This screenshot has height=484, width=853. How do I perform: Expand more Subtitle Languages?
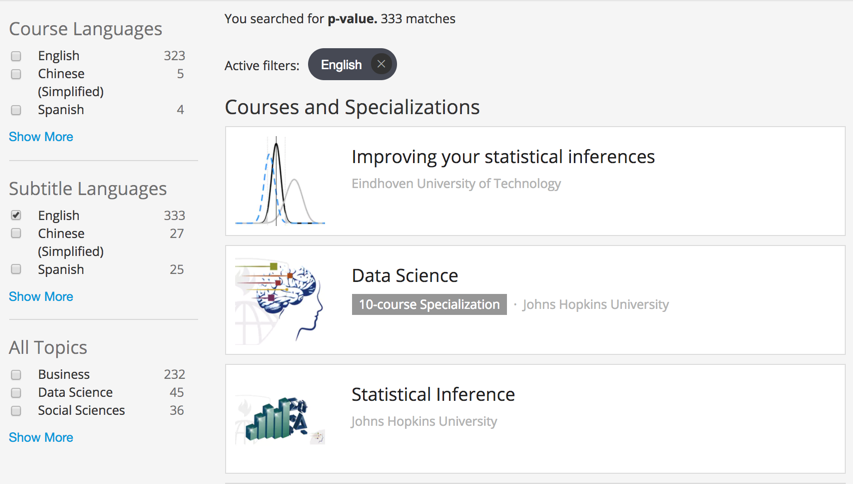tap(41, 297)
